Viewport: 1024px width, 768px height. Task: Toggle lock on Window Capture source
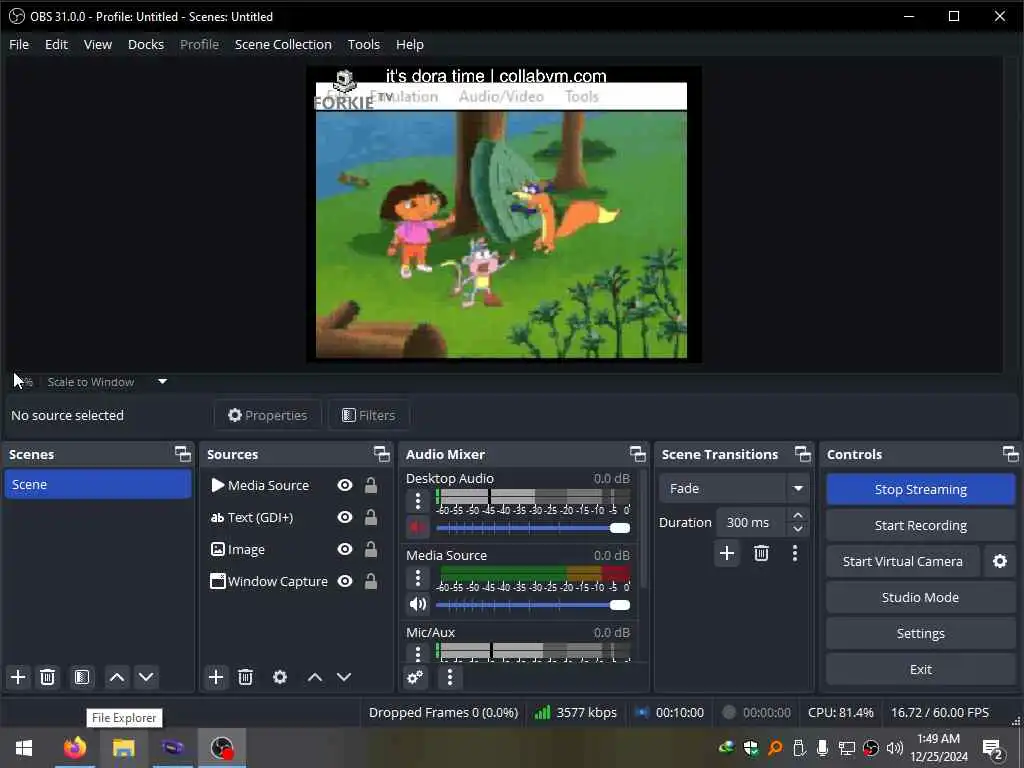tap(371, 581)
